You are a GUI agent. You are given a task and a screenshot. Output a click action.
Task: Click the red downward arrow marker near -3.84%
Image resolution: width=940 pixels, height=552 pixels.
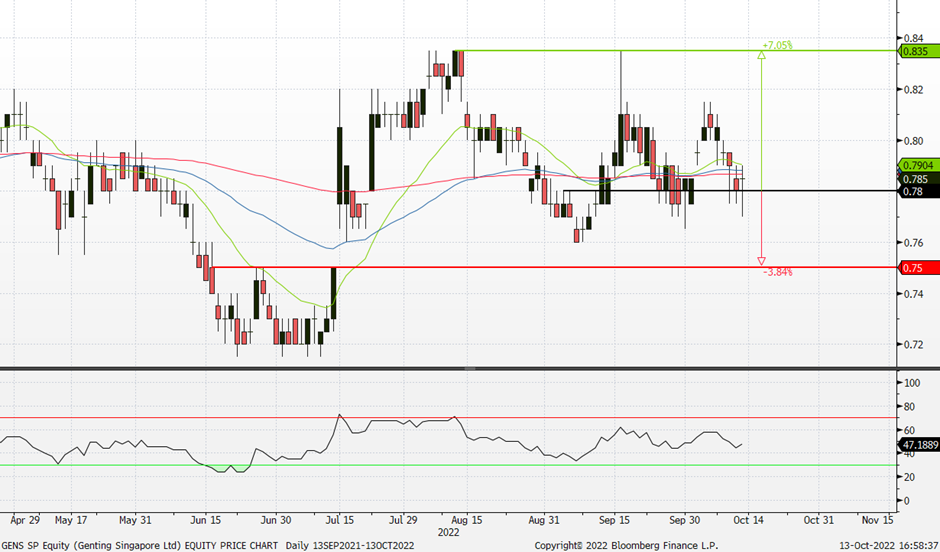point(762,262)
